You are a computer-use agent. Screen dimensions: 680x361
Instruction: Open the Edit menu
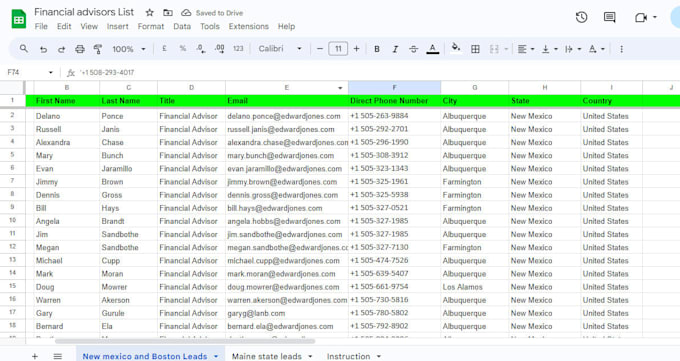click(x=64, y=26)
